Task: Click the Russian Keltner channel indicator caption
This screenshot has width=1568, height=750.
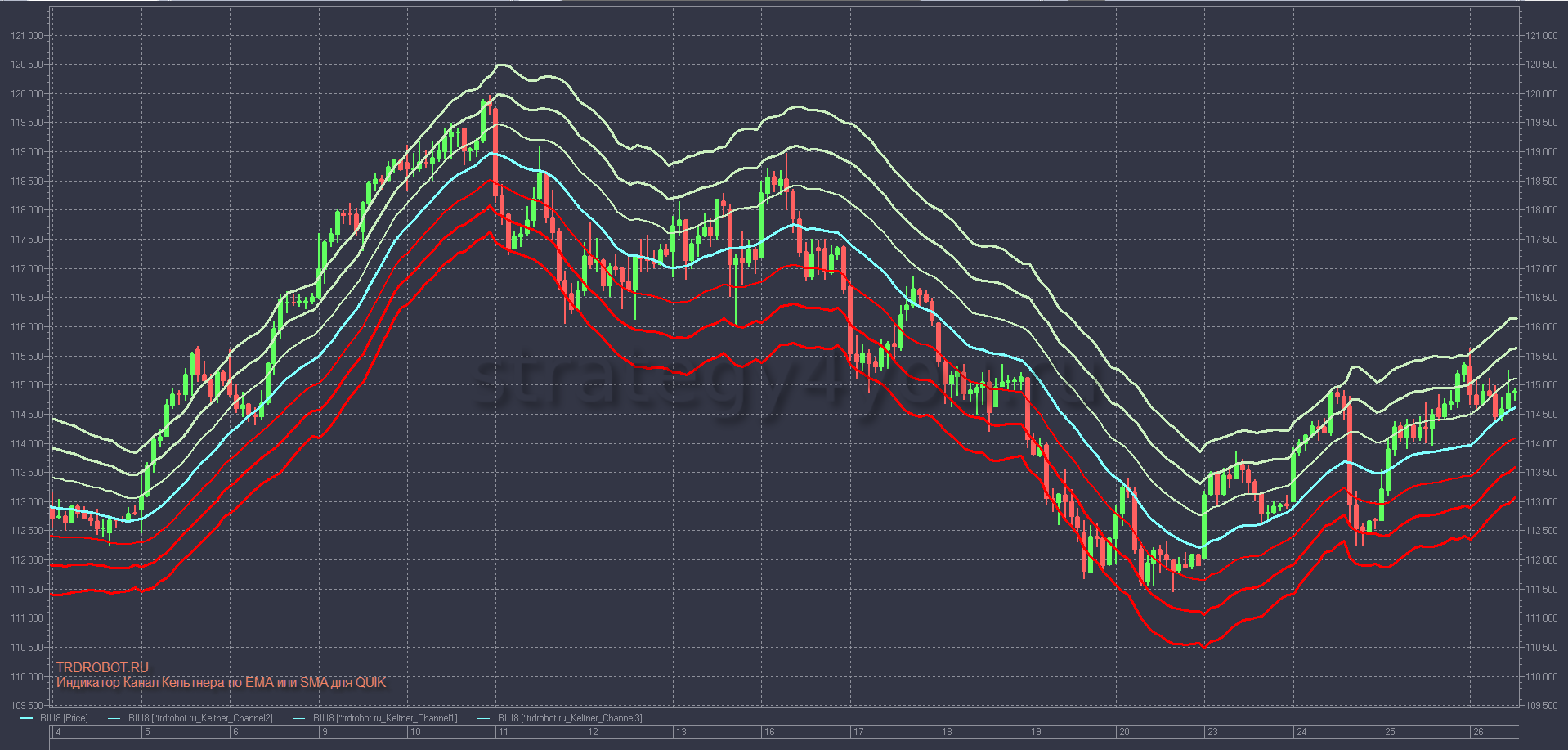Action: pos(221,682)
